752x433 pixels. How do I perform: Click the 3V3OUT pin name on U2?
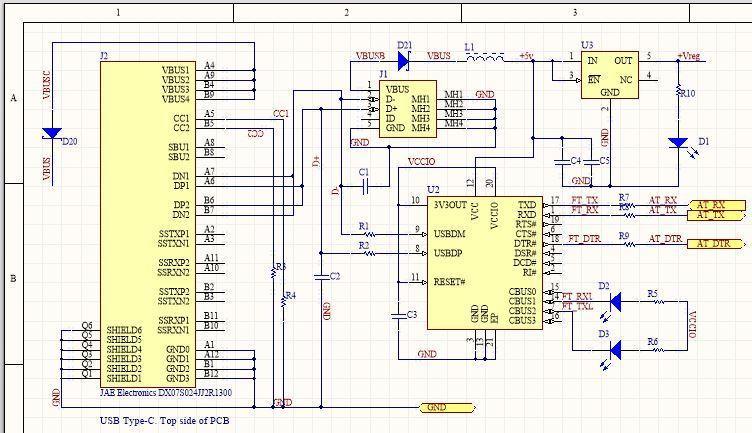click(x=450, y=205)
